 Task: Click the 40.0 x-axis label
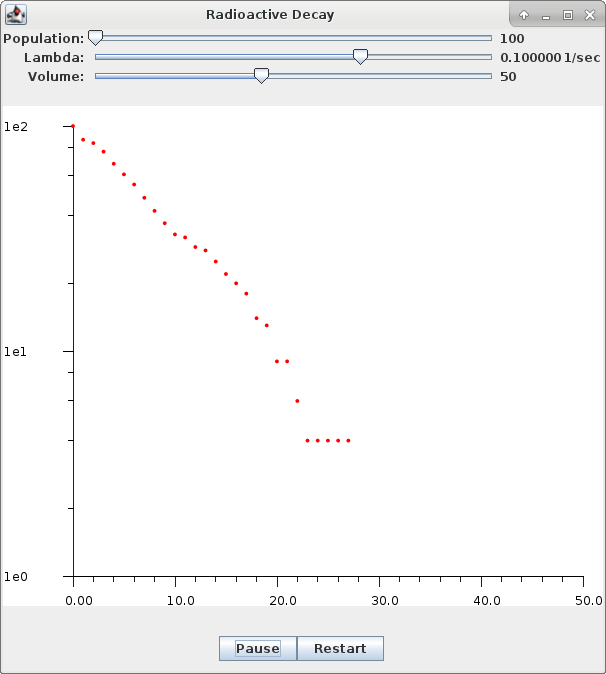click(487, 600)
